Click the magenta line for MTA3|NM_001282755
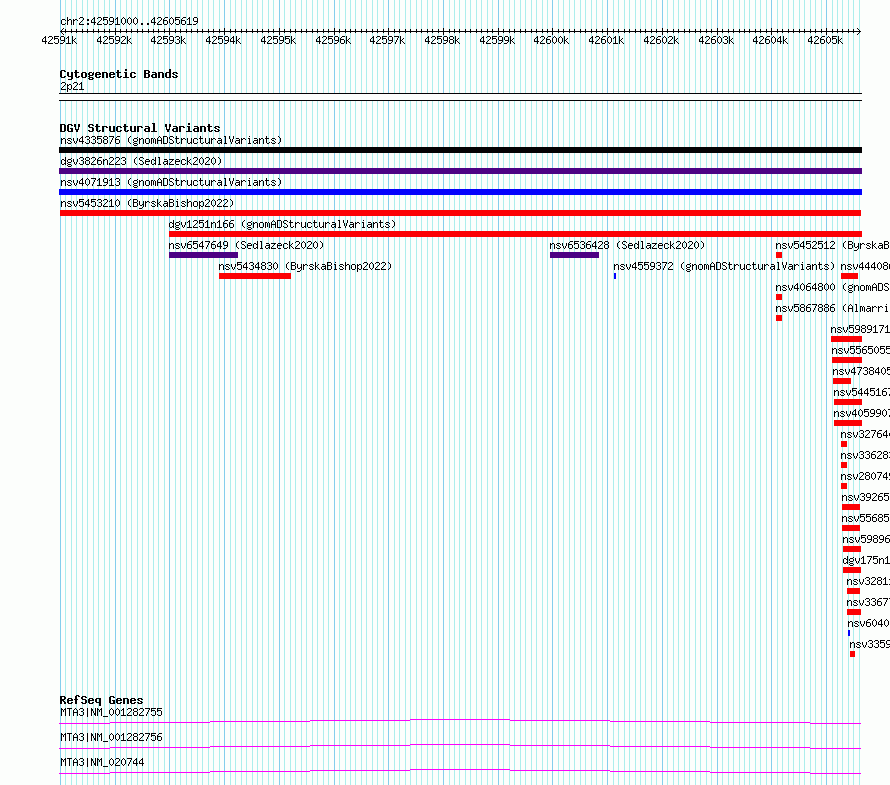This screenshot has height=785, width=890. tap(460, 721)
